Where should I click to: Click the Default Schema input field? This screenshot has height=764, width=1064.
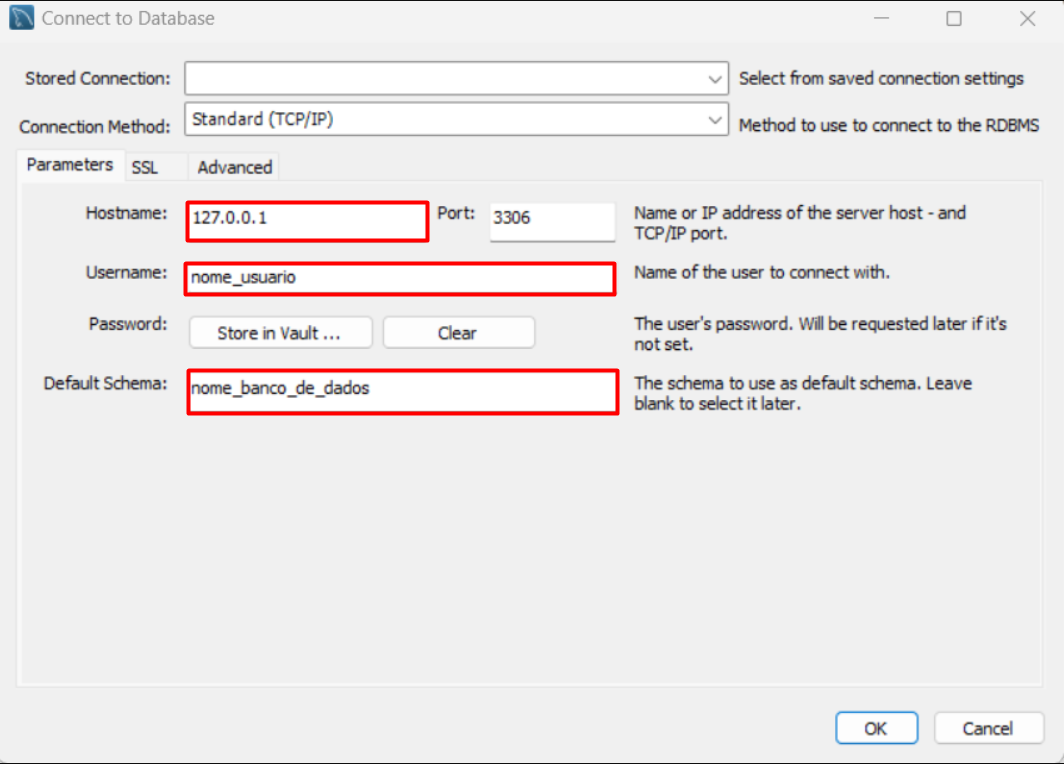pyautogui.click(x=402, y=391)
